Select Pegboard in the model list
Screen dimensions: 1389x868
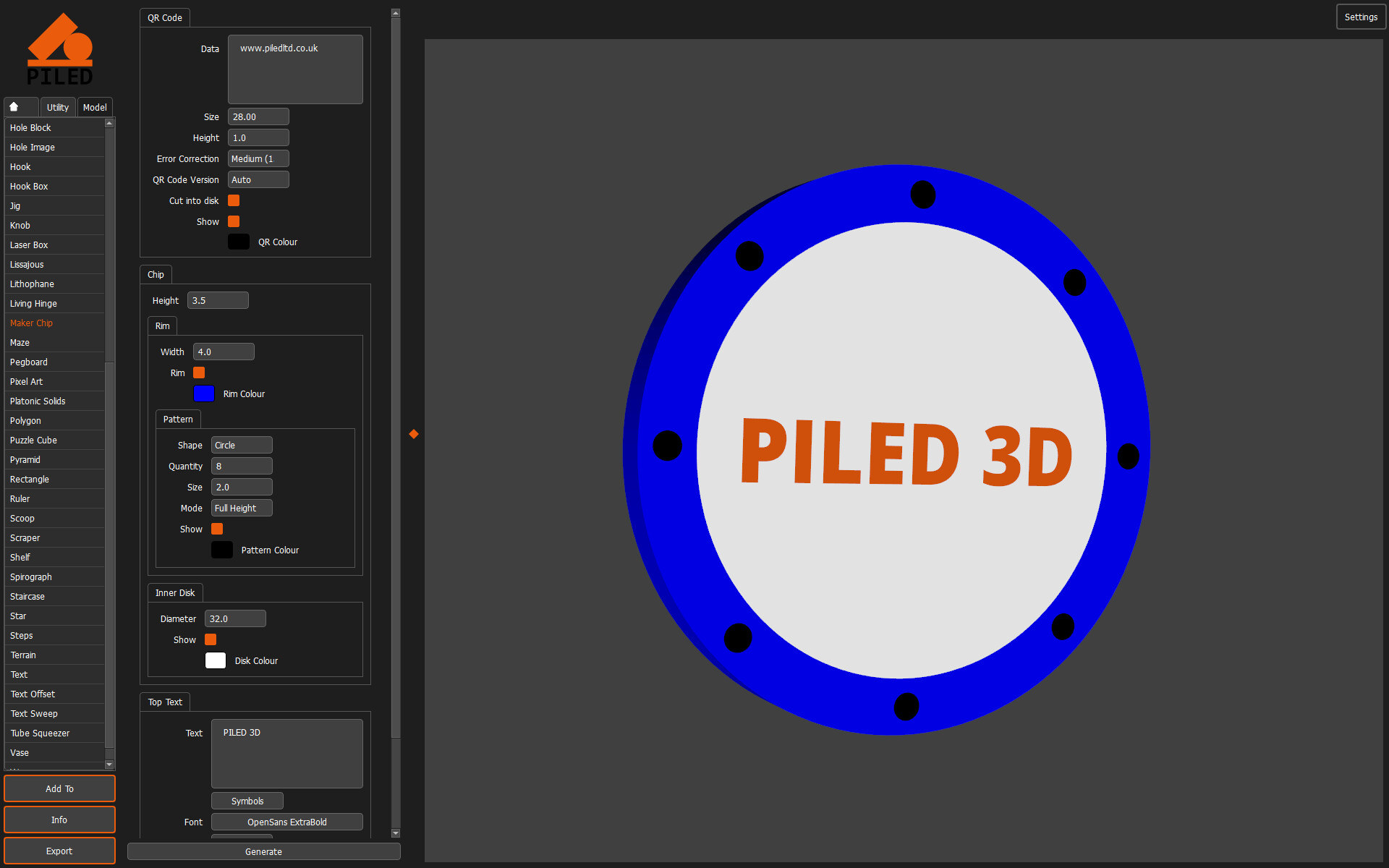[54, 362]
